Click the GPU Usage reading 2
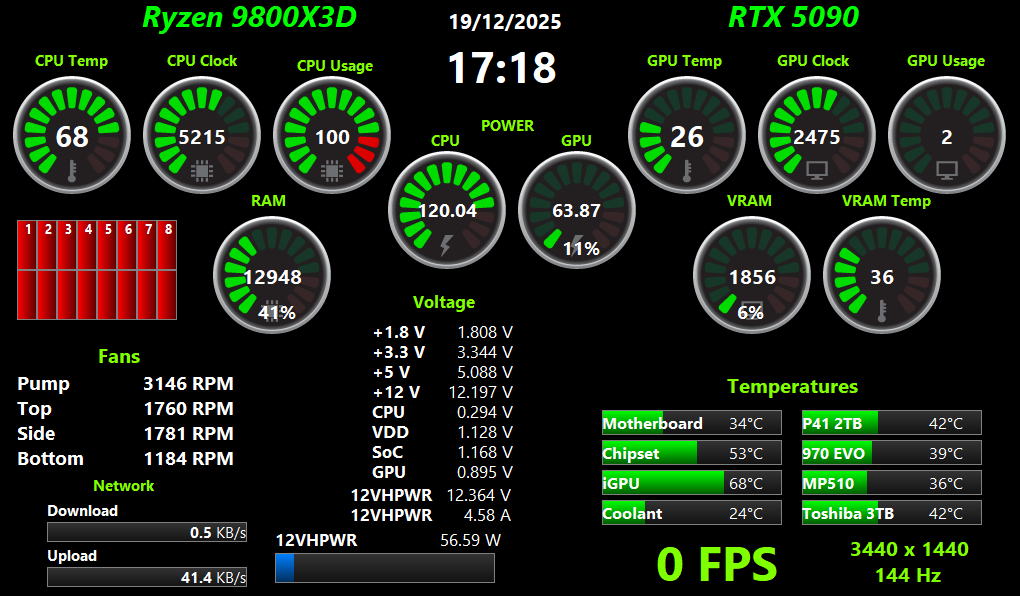The height and width of the screenshot is (596, 1020). [946, 137]
